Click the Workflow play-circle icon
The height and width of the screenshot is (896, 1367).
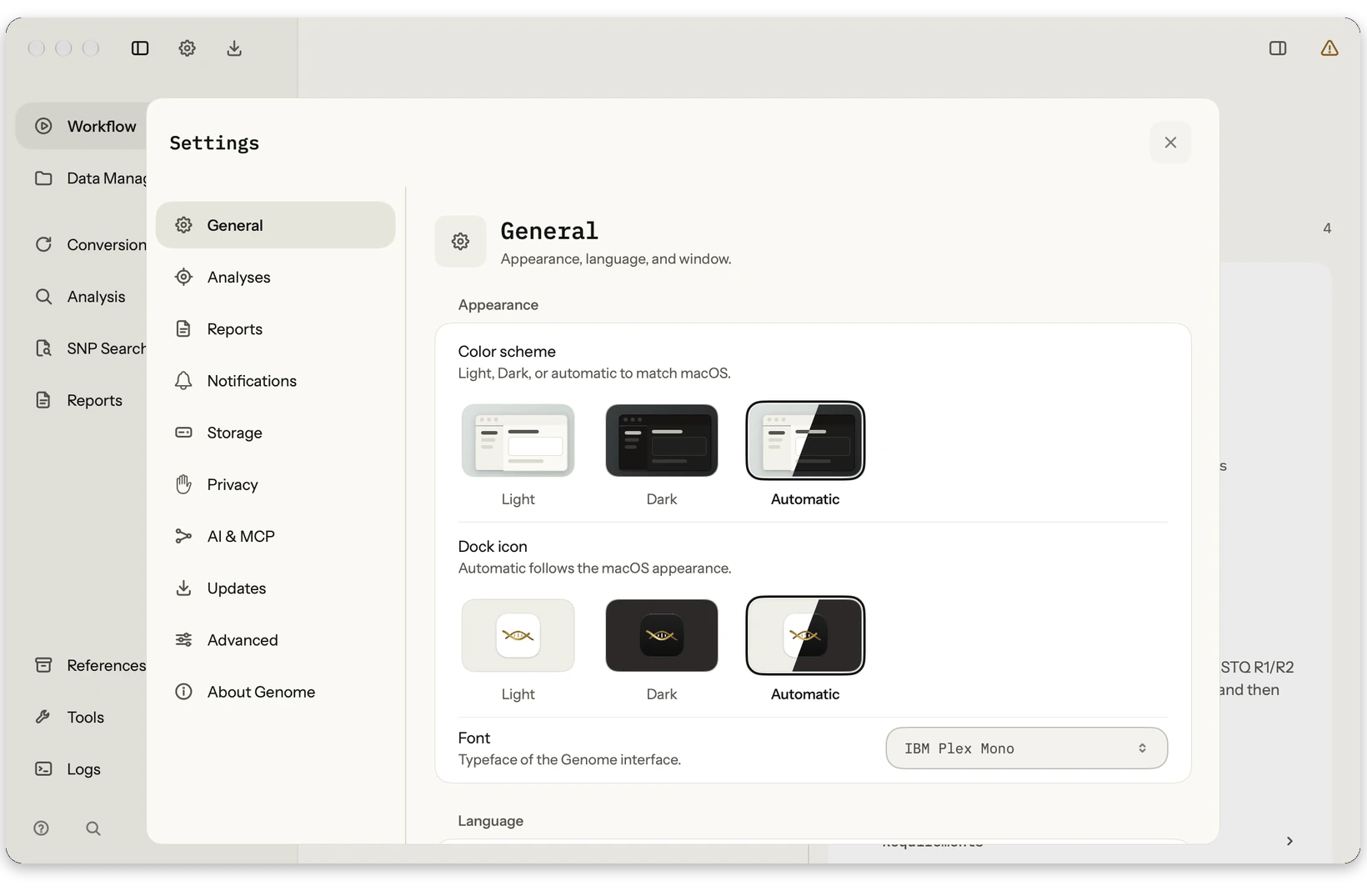point(43,126)
